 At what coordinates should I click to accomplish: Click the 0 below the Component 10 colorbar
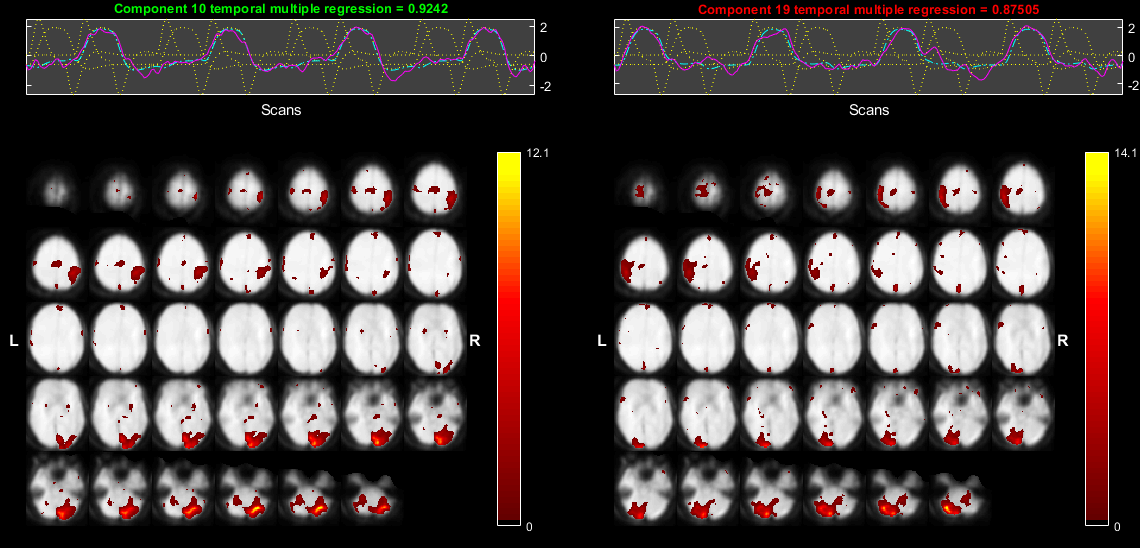(529, 527)
